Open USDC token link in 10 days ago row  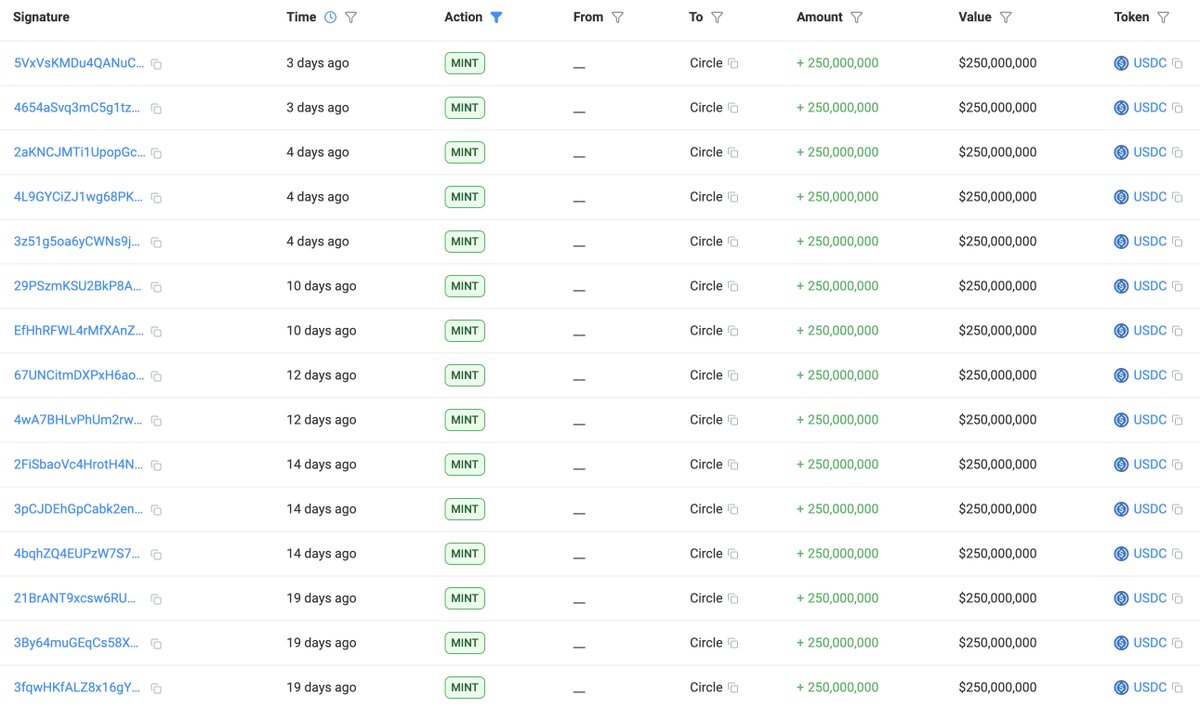click(1149, 286)
